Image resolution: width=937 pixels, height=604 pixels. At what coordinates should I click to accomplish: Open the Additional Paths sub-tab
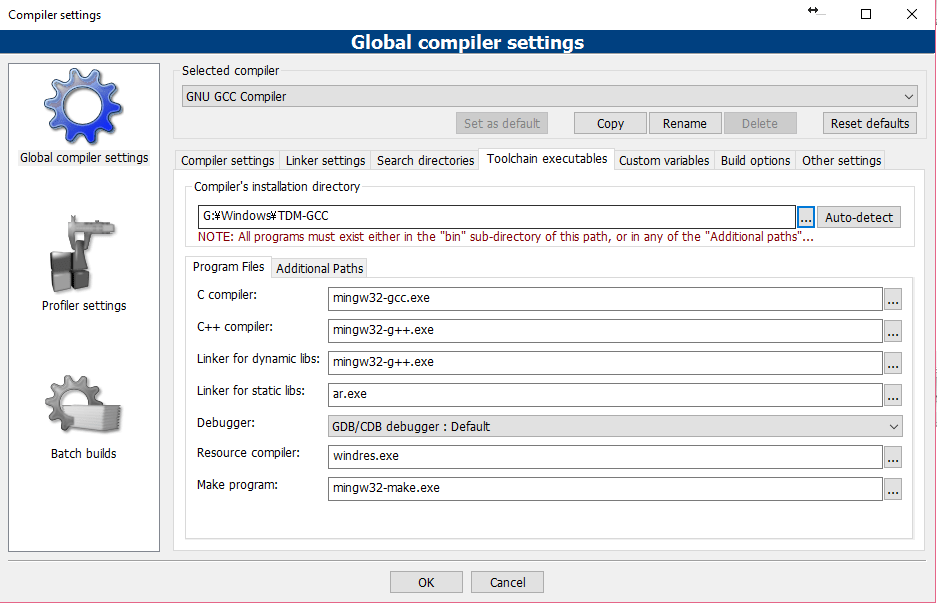319,269
